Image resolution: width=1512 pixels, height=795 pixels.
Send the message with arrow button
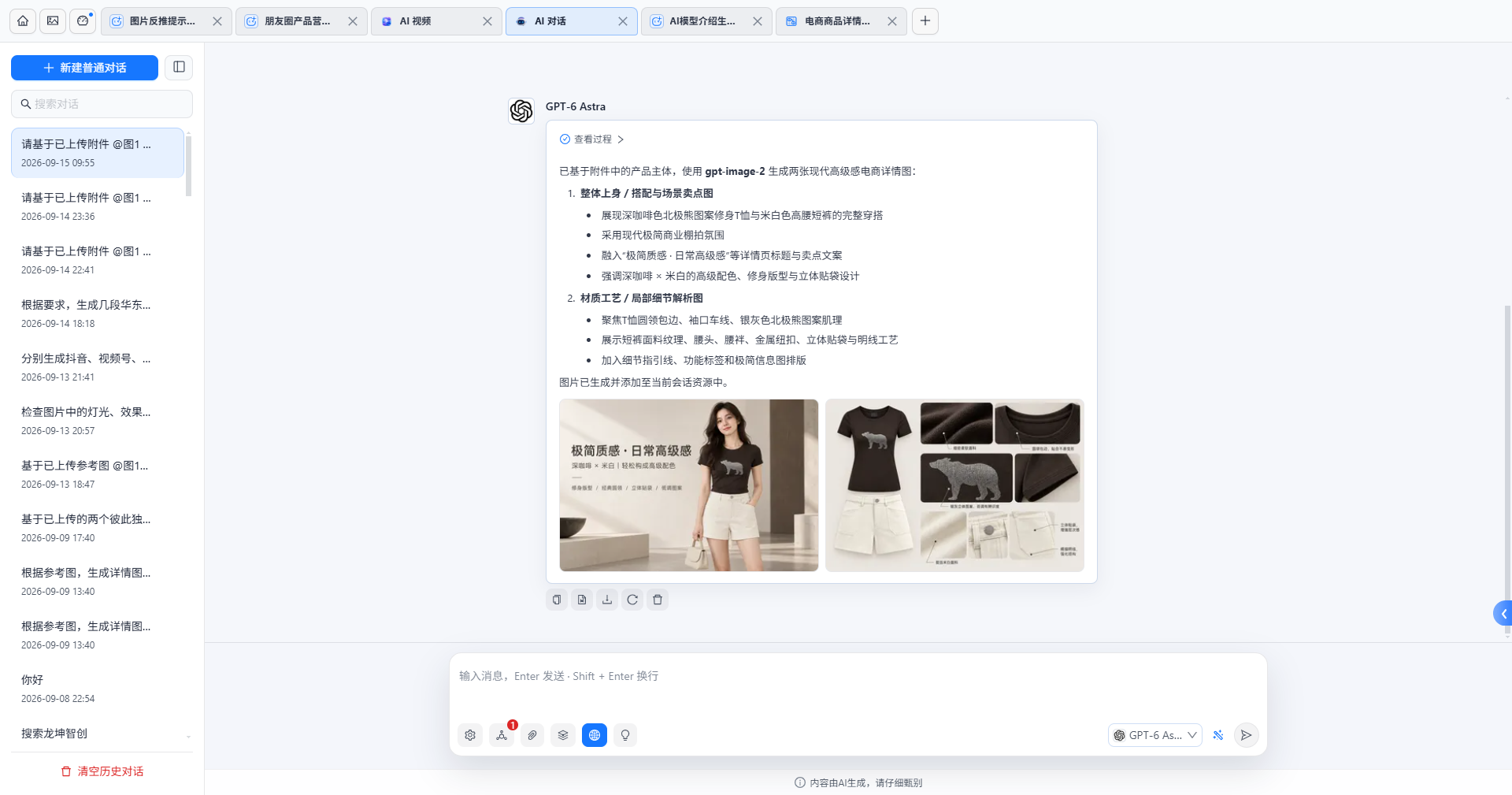[1246, 735]
